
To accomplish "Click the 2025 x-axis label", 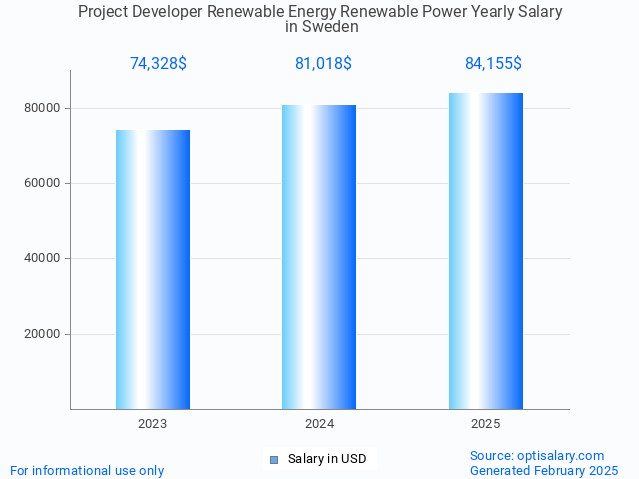I will tap(486, 424).
